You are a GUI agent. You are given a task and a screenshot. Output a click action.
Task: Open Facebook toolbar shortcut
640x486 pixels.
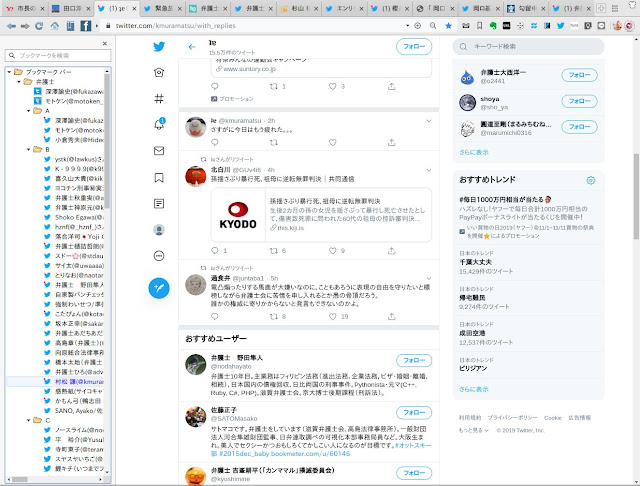pos(86,26)
